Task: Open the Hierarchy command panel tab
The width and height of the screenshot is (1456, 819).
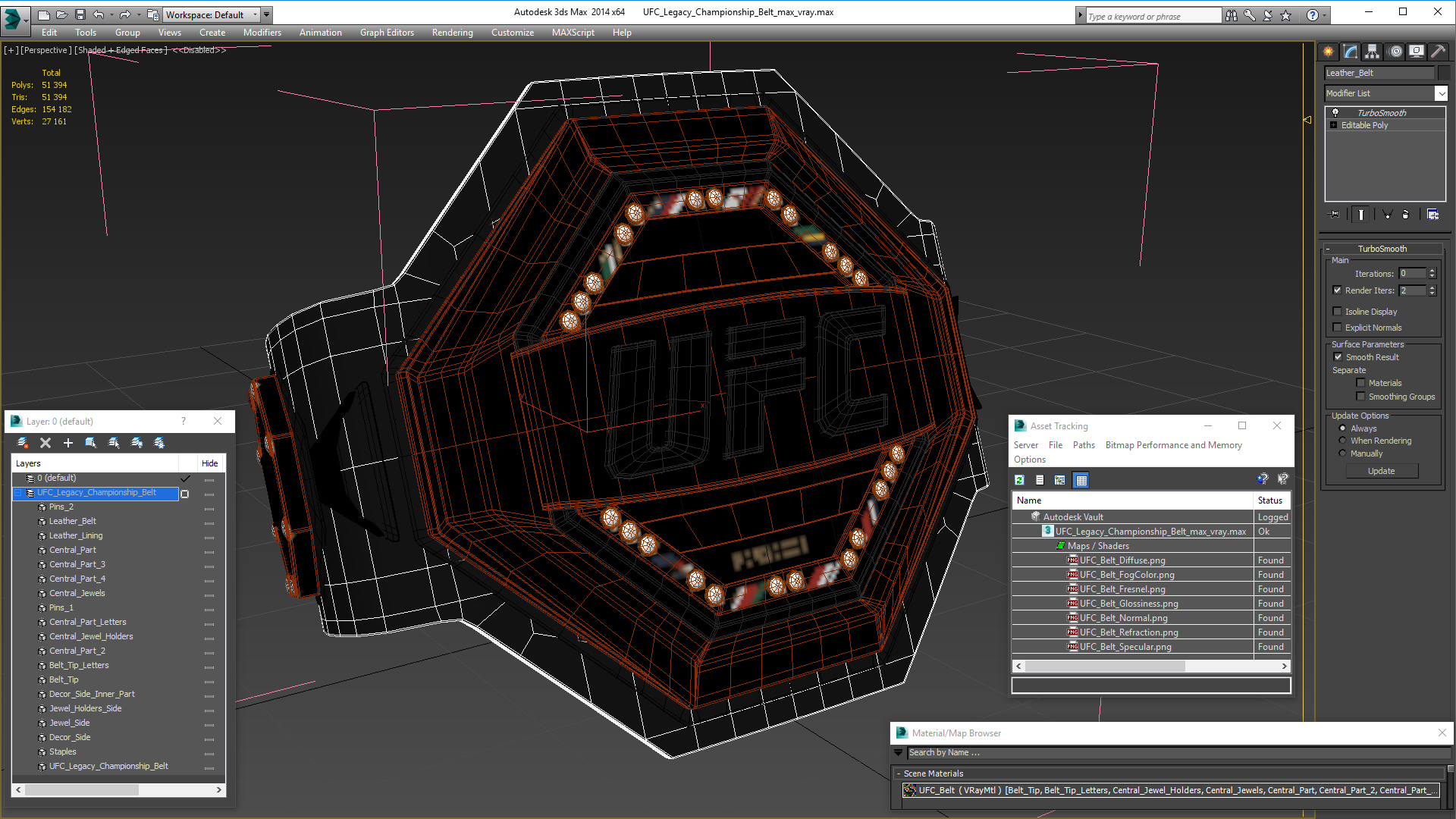Action: 1372,52
